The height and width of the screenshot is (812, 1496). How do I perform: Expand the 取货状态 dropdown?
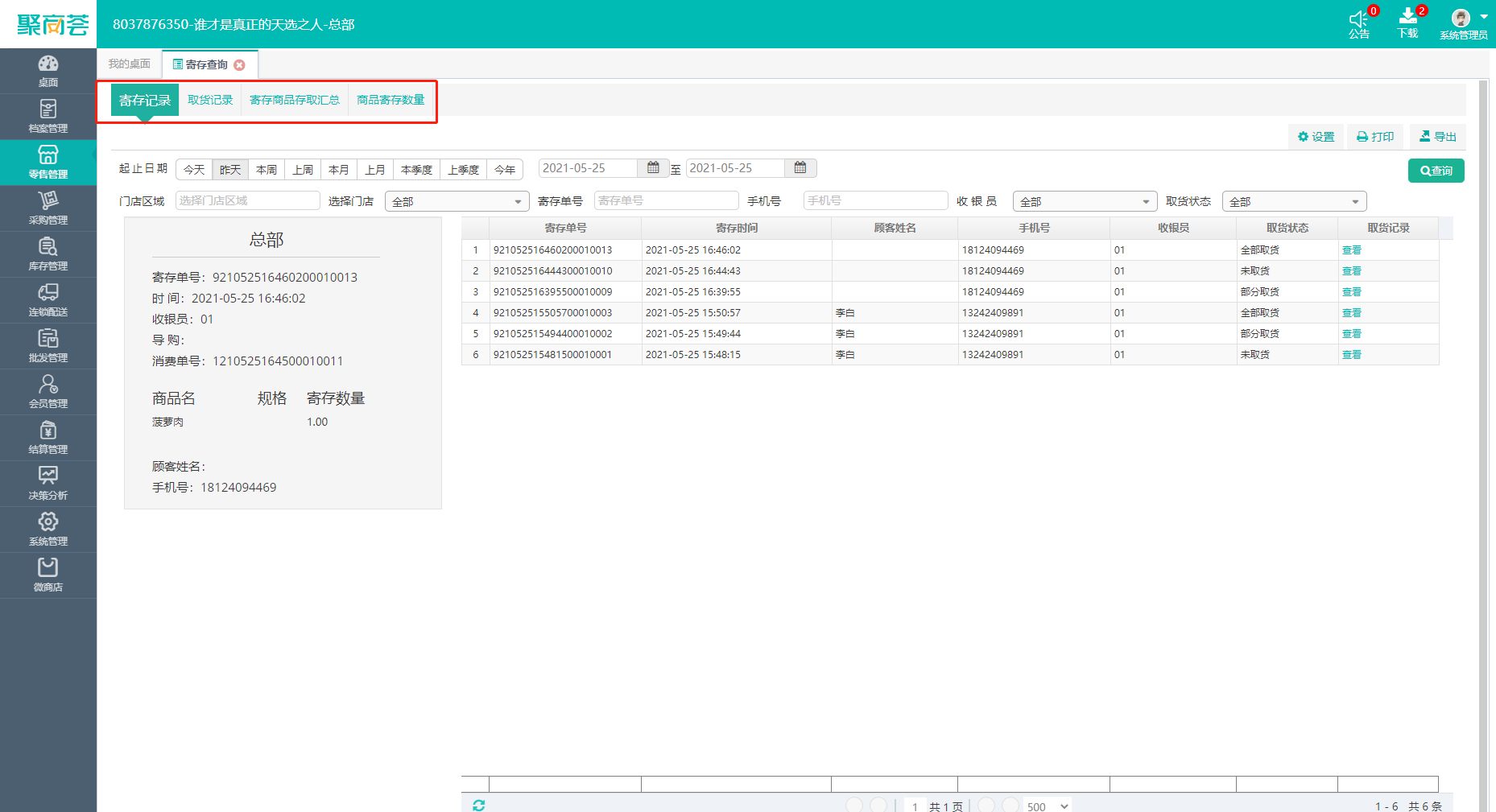click(1294, 201)
